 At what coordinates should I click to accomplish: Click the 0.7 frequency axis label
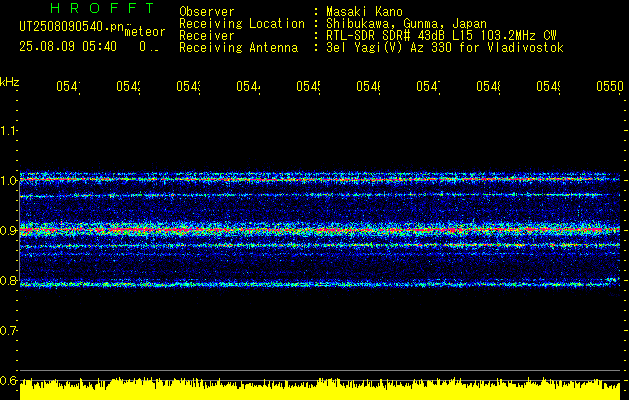pos(9,331)
